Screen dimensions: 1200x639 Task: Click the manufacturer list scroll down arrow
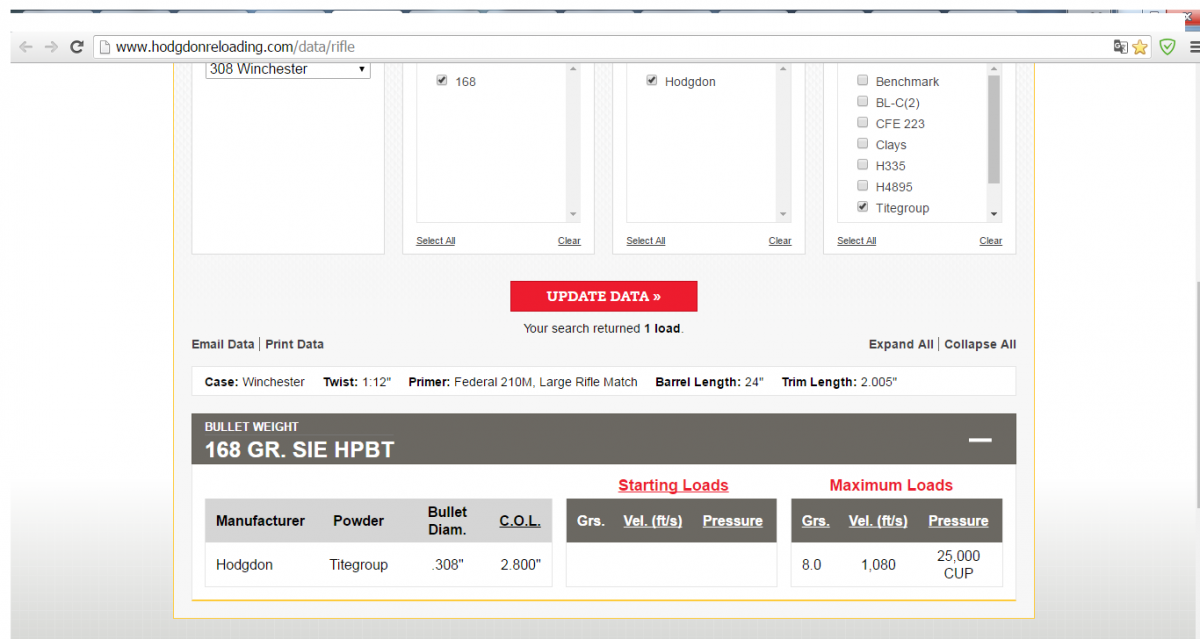coord(783,214)
